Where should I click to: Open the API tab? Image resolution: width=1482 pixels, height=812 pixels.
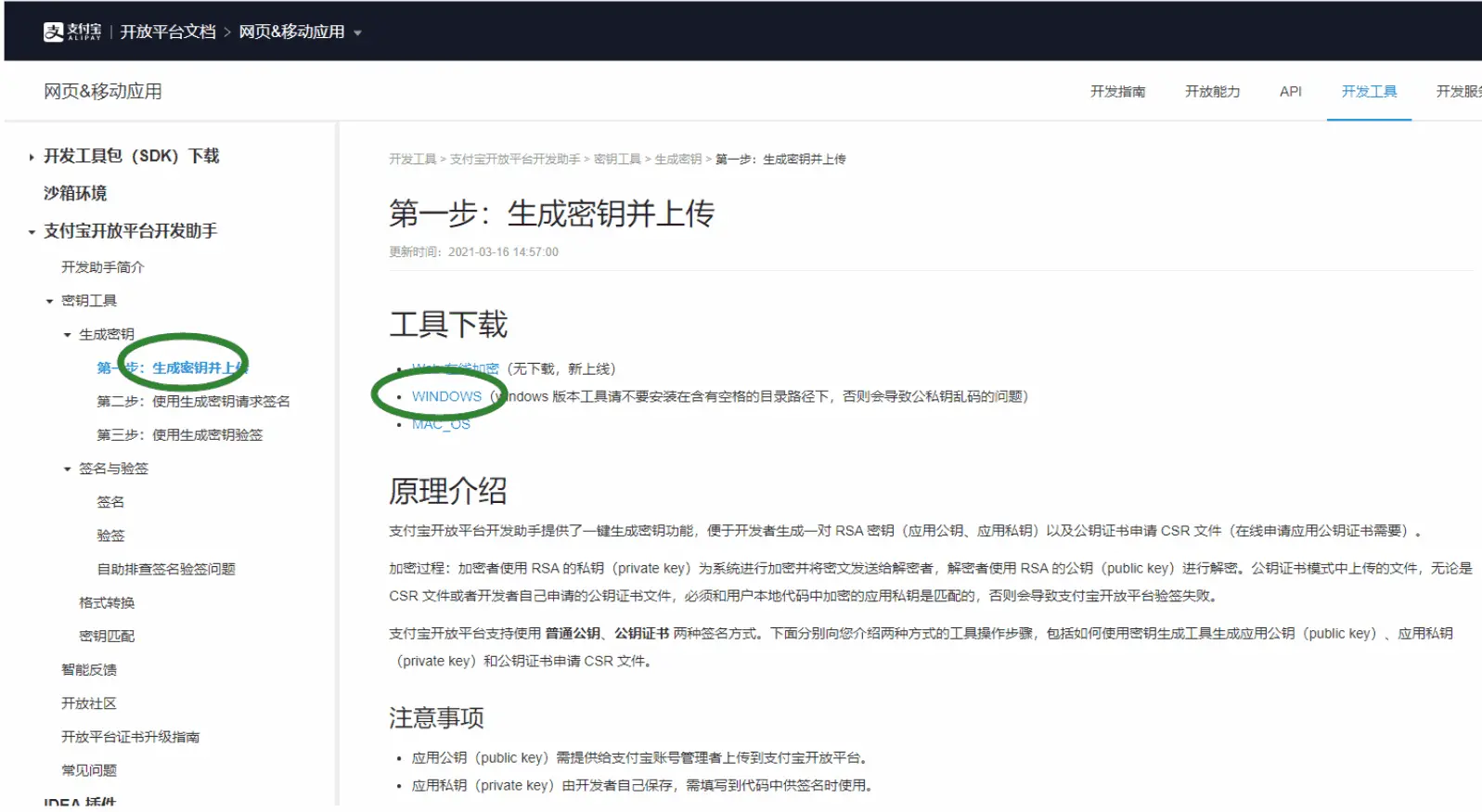(x=1289, y=91)
